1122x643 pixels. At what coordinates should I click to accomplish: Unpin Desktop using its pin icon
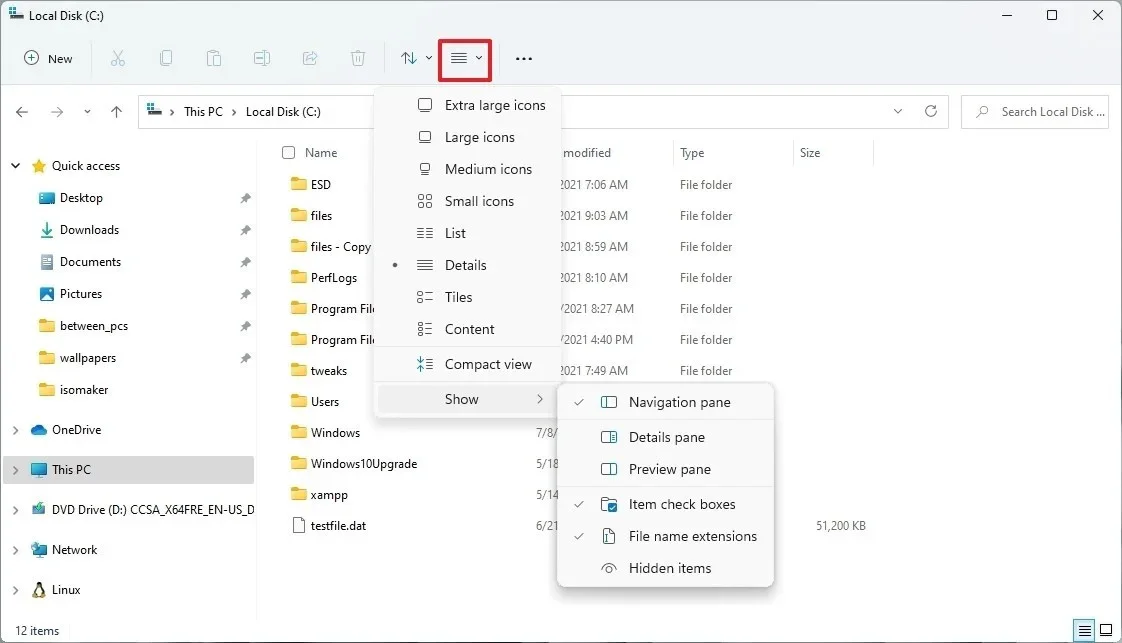click(x=245, y=198)
